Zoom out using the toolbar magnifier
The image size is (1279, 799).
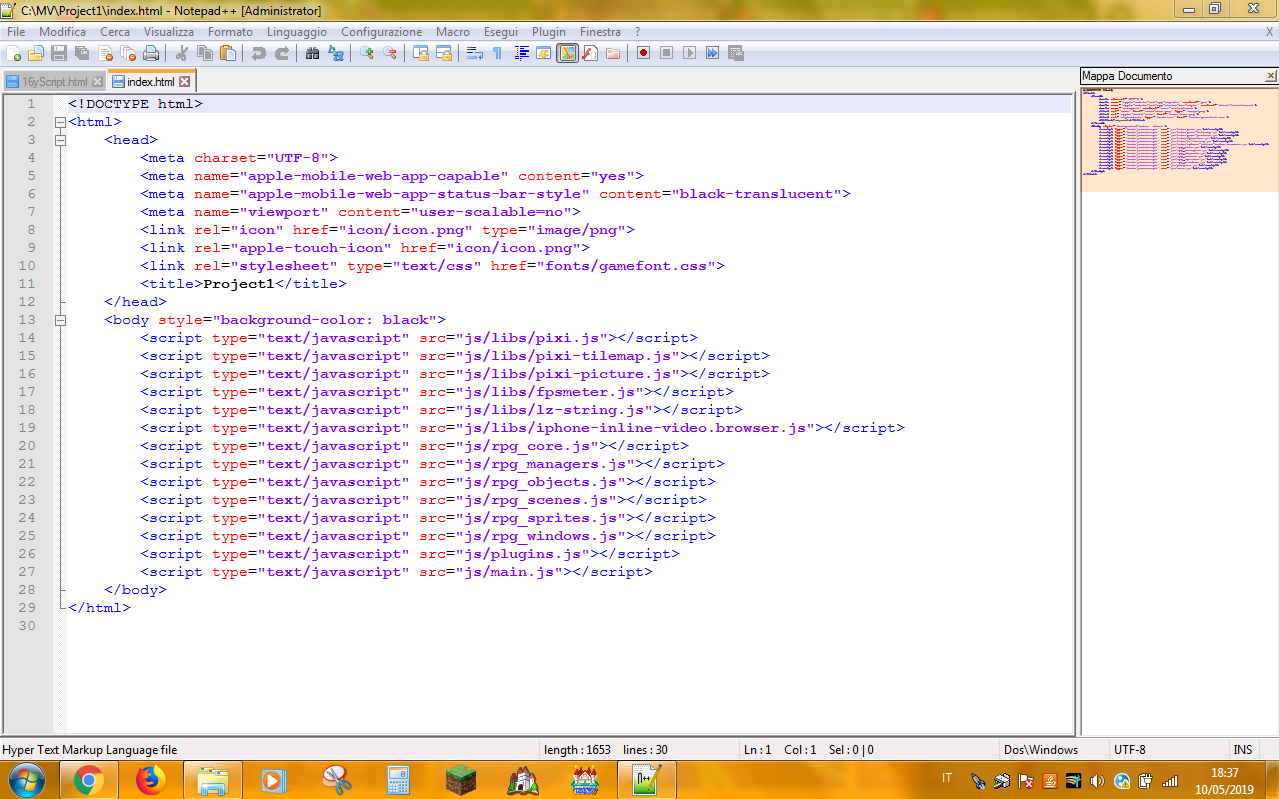390,53
